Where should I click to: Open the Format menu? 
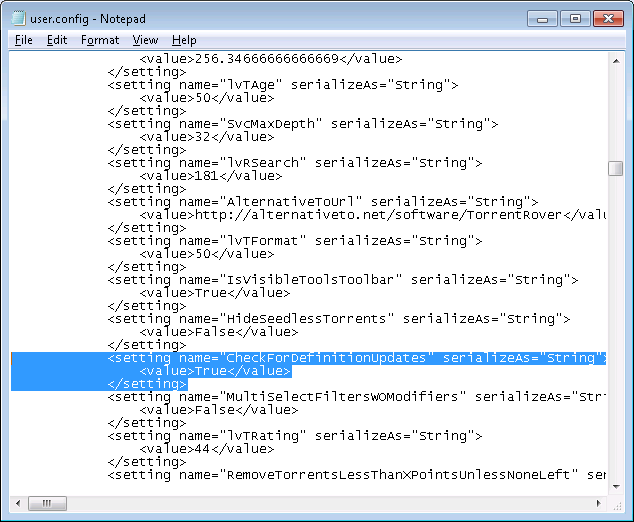pyautogui.click(x=100, y=40)
